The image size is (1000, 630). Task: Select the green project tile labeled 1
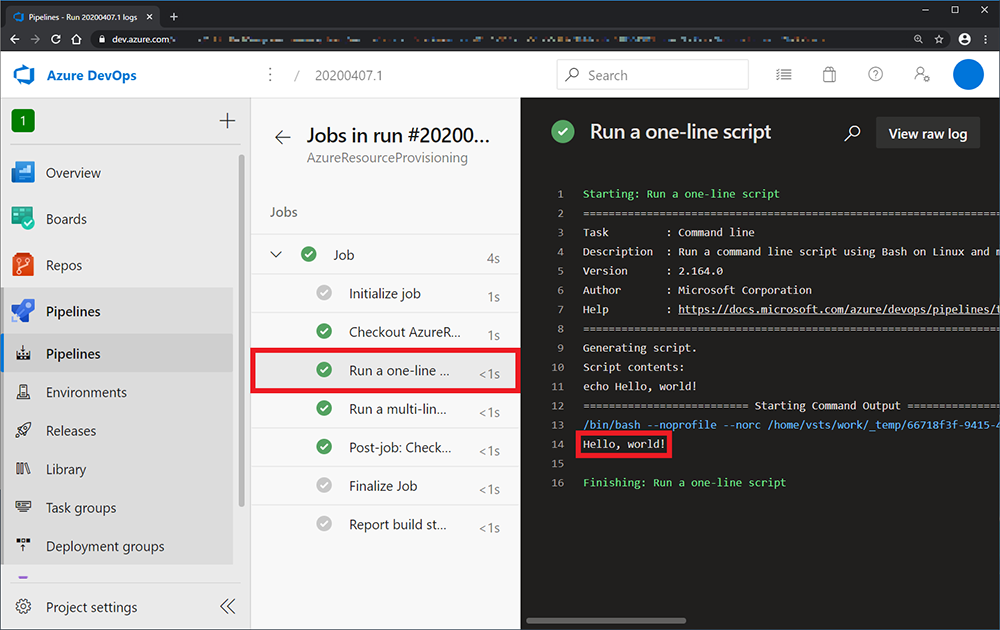coord(23,121)
